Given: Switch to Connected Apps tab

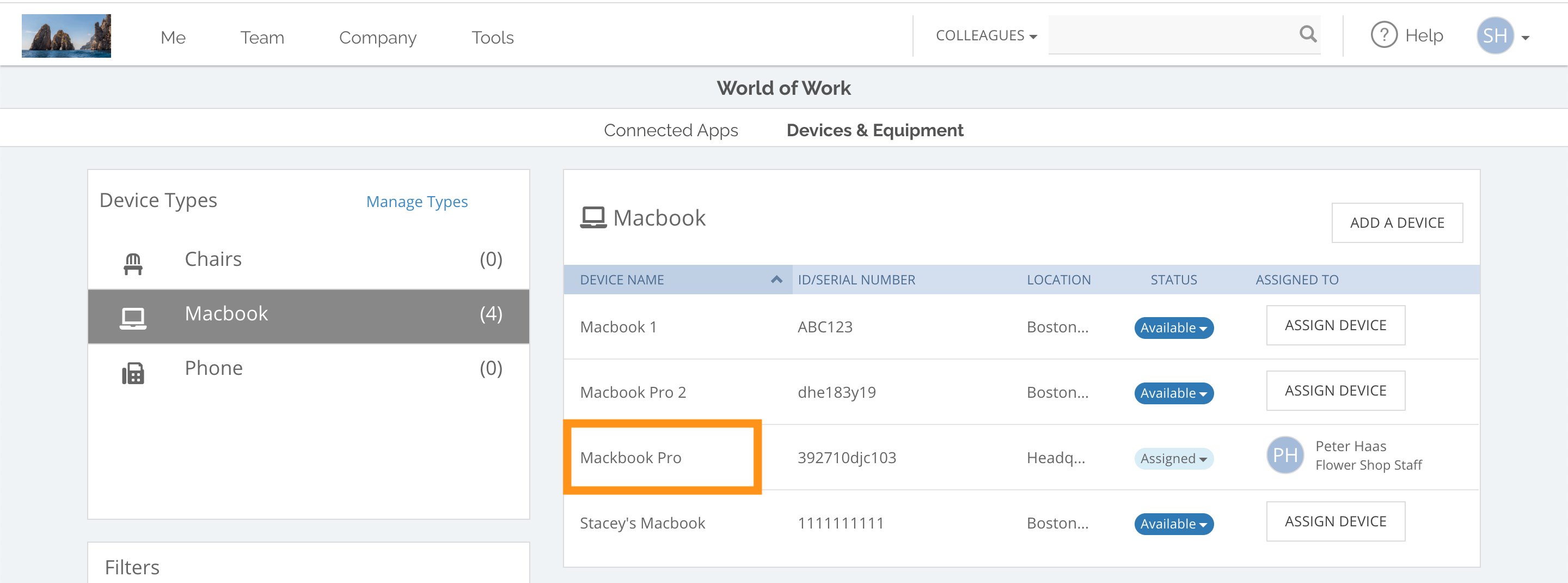Looking at the screenshot, I should tap(670, 130).
